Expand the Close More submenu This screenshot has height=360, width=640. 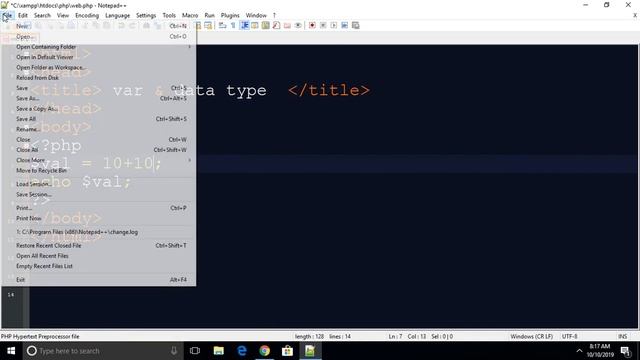[x=99, y=160]
